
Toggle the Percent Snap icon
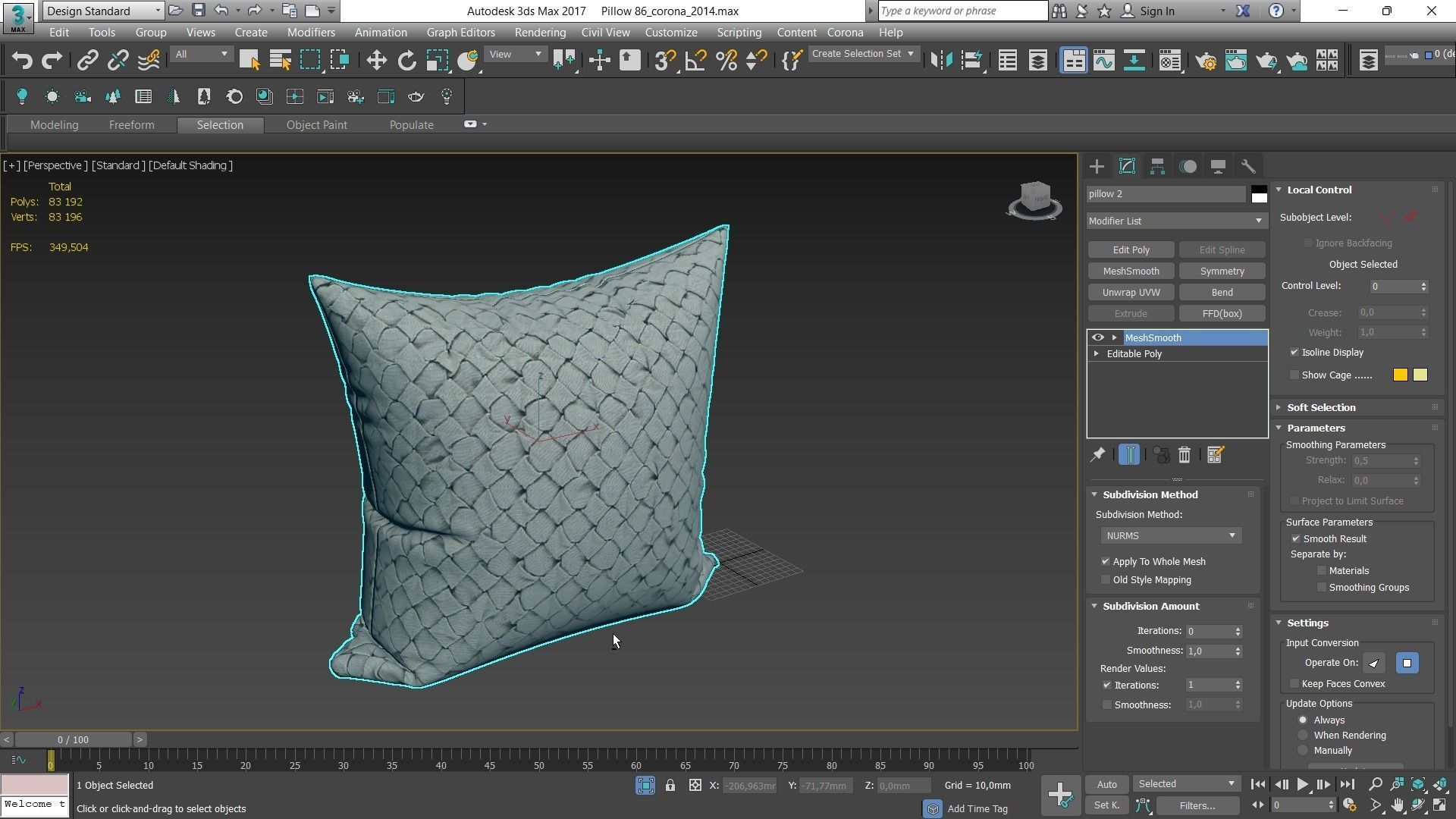click(x=726, y=61)
